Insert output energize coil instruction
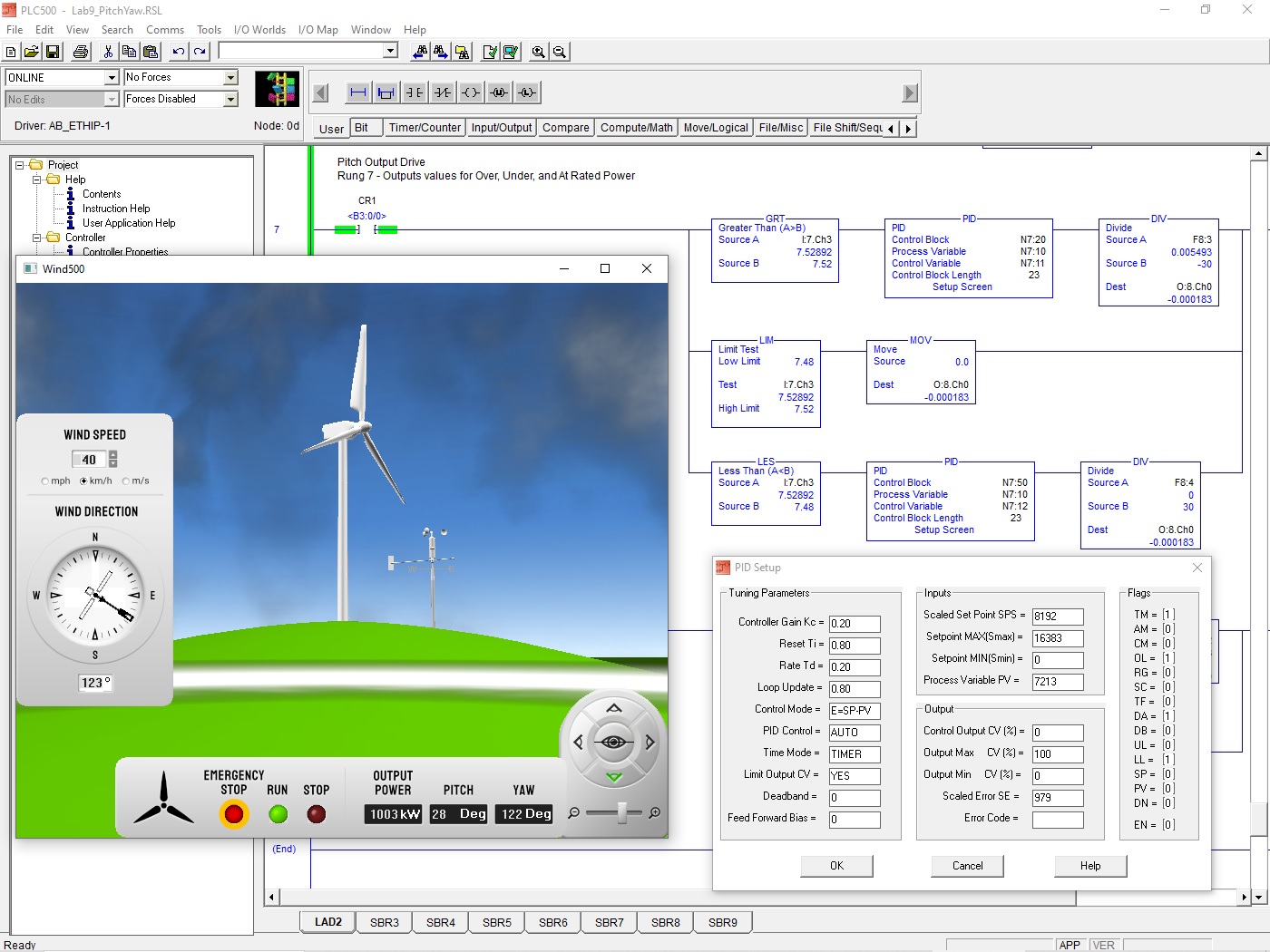The height and width of the screenshot is (952, 1270). [470, 92]
